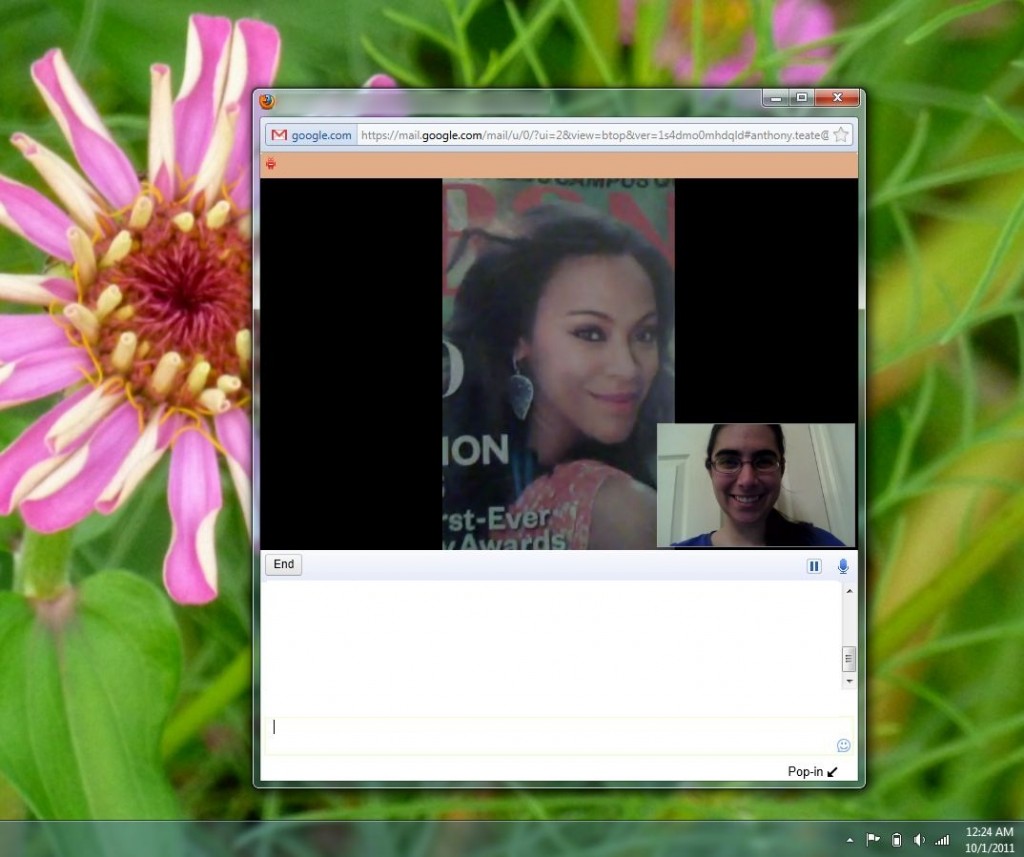The height and width of the screenshot is (857, 1024).
Task: Open the Firefox icon window menu
Action: (267, 100)
